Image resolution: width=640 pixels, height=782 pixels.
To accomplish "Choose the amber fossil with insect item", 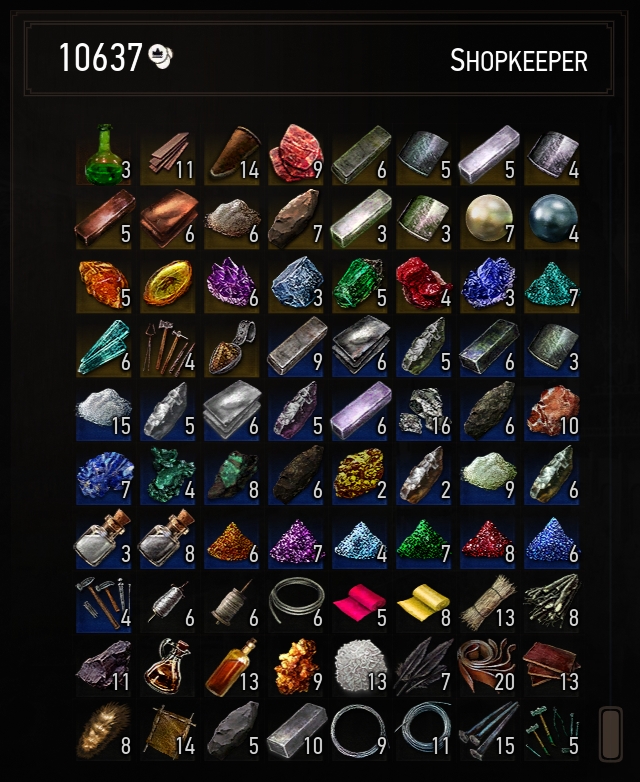I will [168, 283].
